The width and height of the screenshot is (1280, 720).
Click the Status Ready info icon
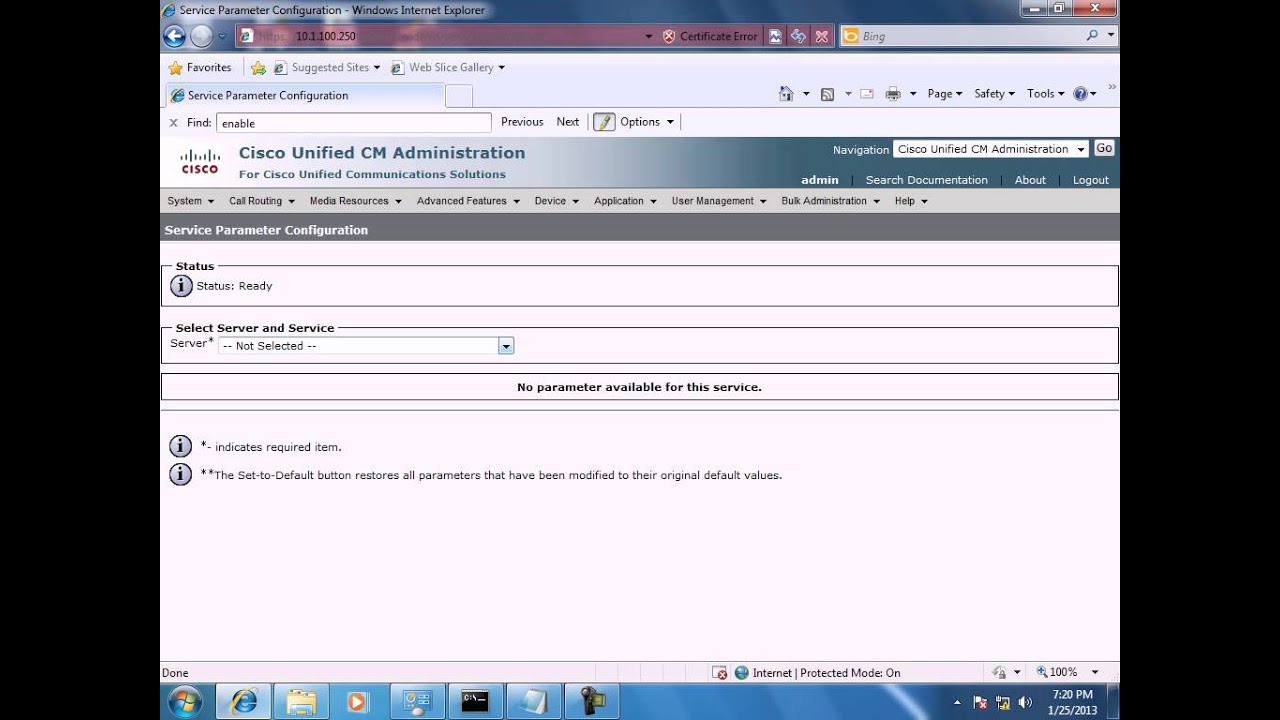tap(181, 286)
